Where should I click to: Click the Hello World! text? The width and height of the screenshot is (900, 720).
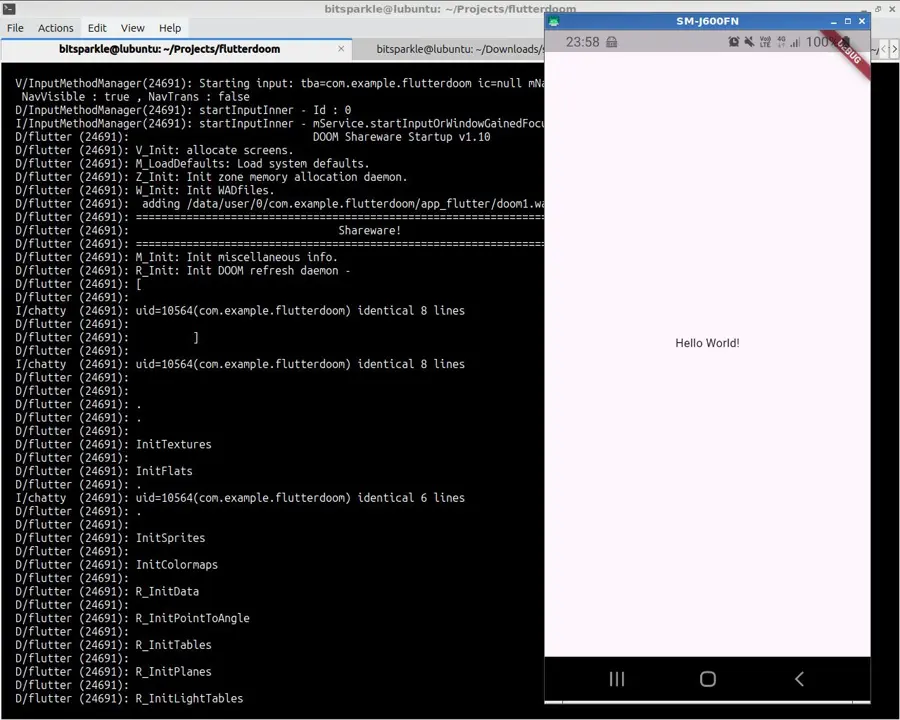[x=707, y=343]
